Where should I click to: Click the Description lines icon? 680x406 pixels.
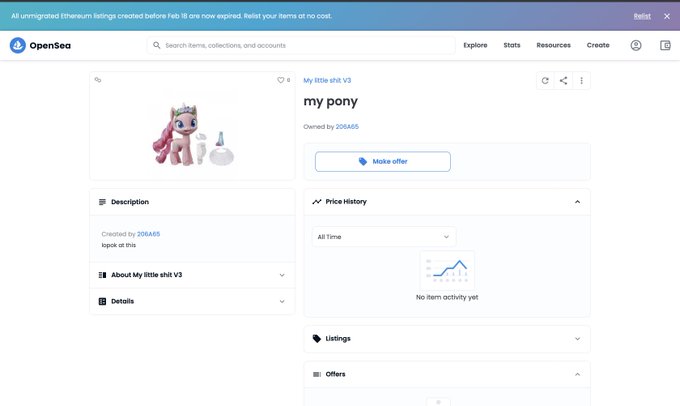pyautogui.click(x=102, y=202)
